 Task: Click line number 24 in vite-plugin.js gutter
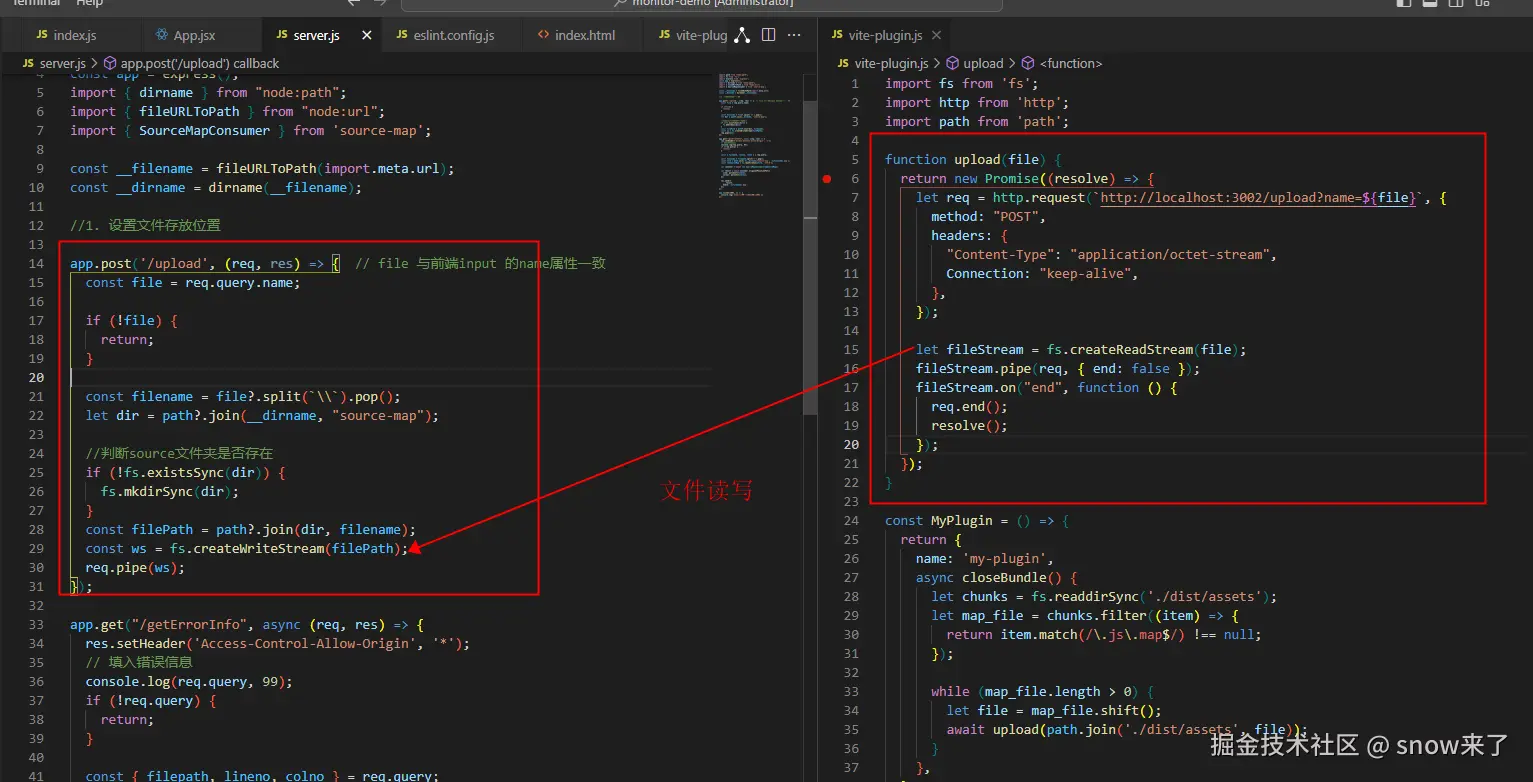click(851, 521)
